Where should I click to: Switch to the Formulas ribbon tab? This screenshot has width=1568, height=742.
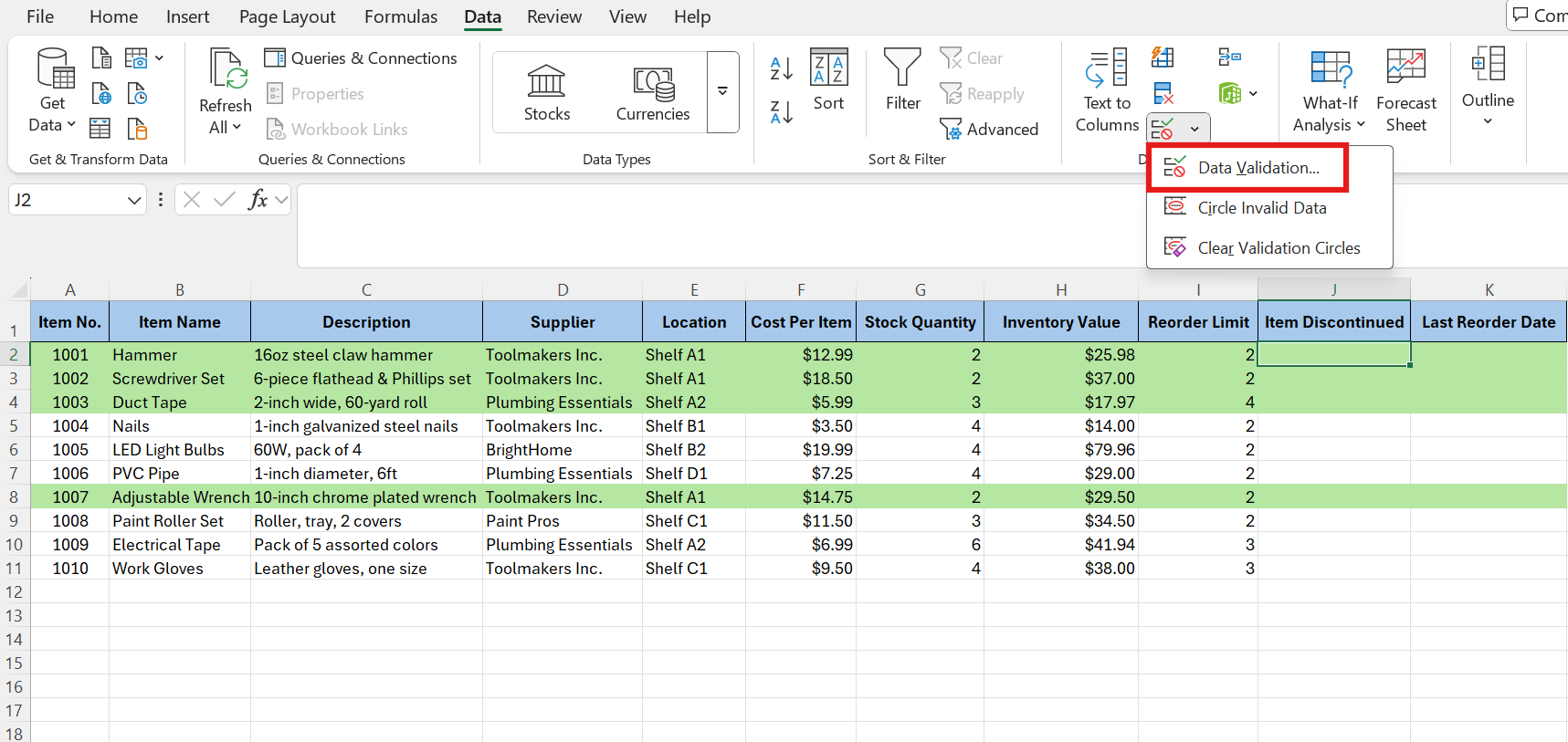click(x=400, y=16)
